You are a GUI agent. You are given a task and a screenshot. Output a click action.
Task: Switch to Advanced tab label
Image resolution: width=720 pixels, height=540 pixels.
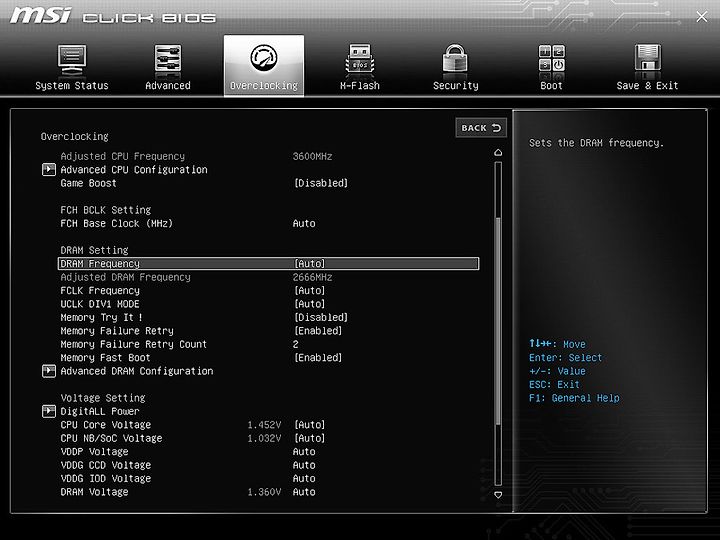pos(168,85)
